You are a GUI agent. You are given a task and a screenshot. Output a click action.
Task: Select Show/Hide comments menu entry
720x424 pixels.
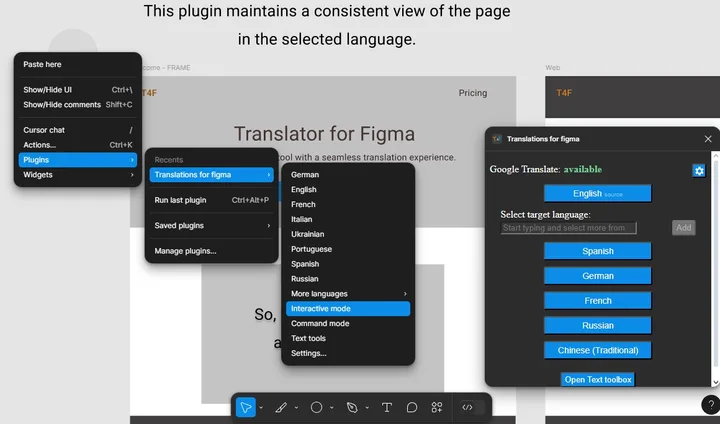click(78, 105)
